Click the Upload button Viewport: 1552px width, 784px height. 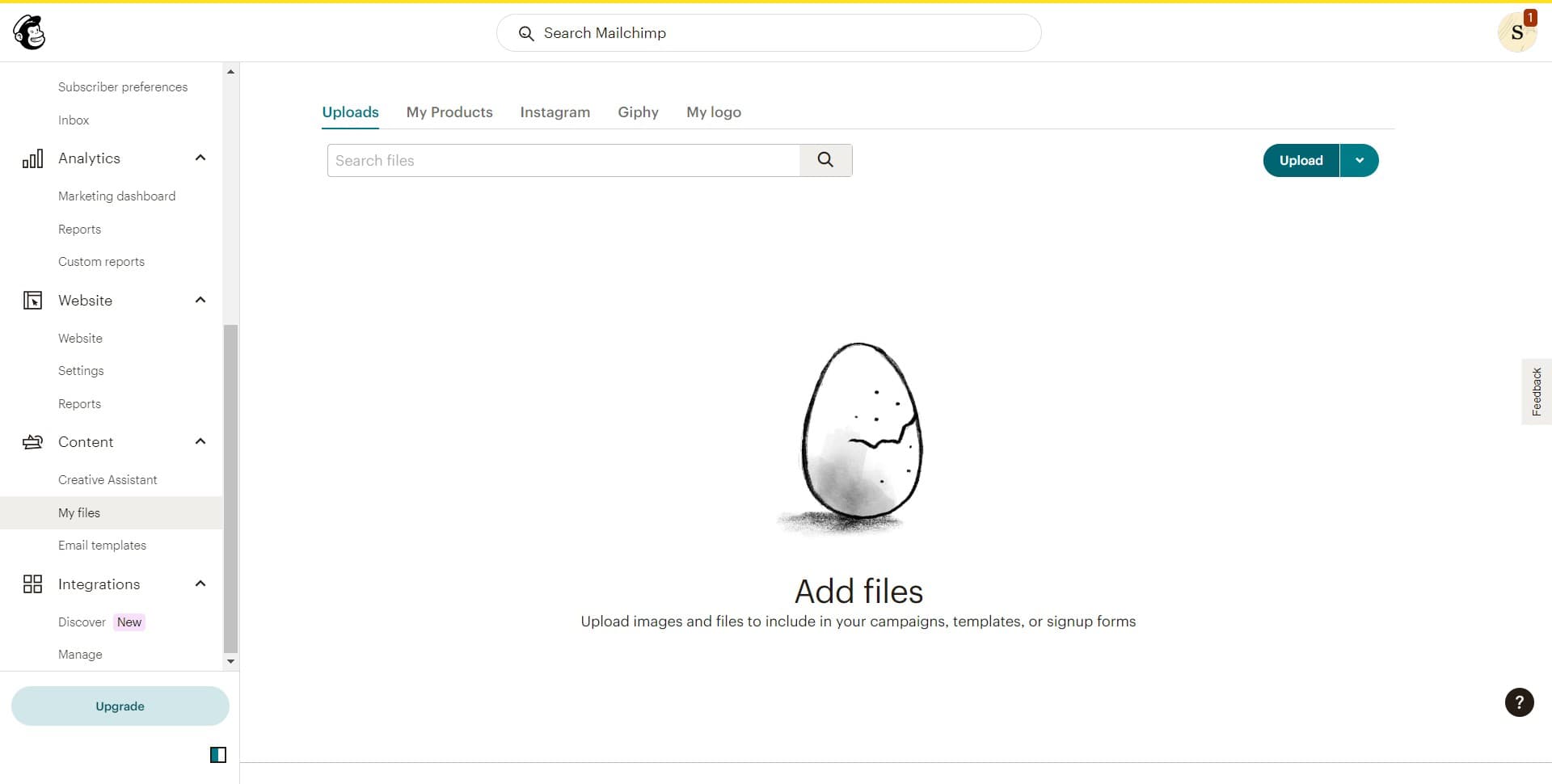(x=1301, y=160)
